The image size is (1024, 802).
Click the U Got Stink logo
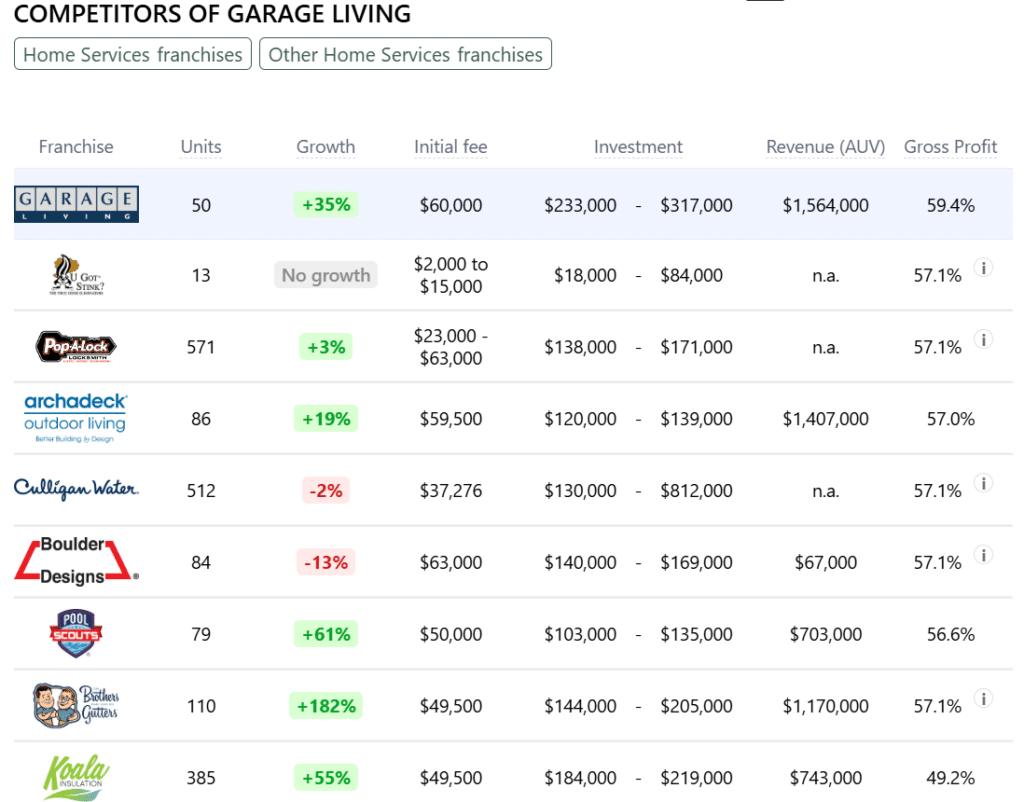tap(76, 275)
